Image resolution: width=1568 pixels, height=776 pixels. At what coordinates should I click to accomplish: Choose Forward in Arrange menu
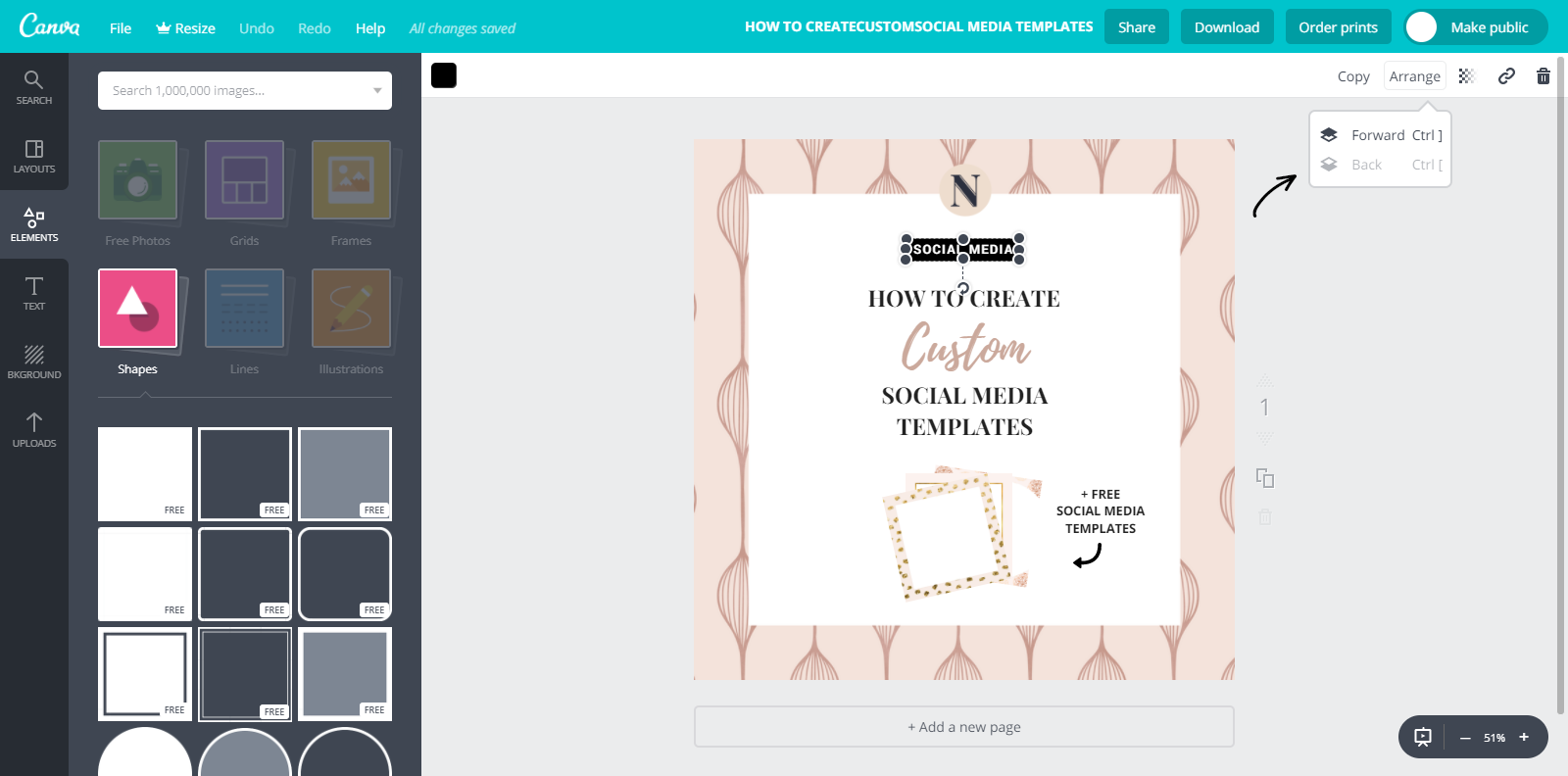pos(1380,135)
